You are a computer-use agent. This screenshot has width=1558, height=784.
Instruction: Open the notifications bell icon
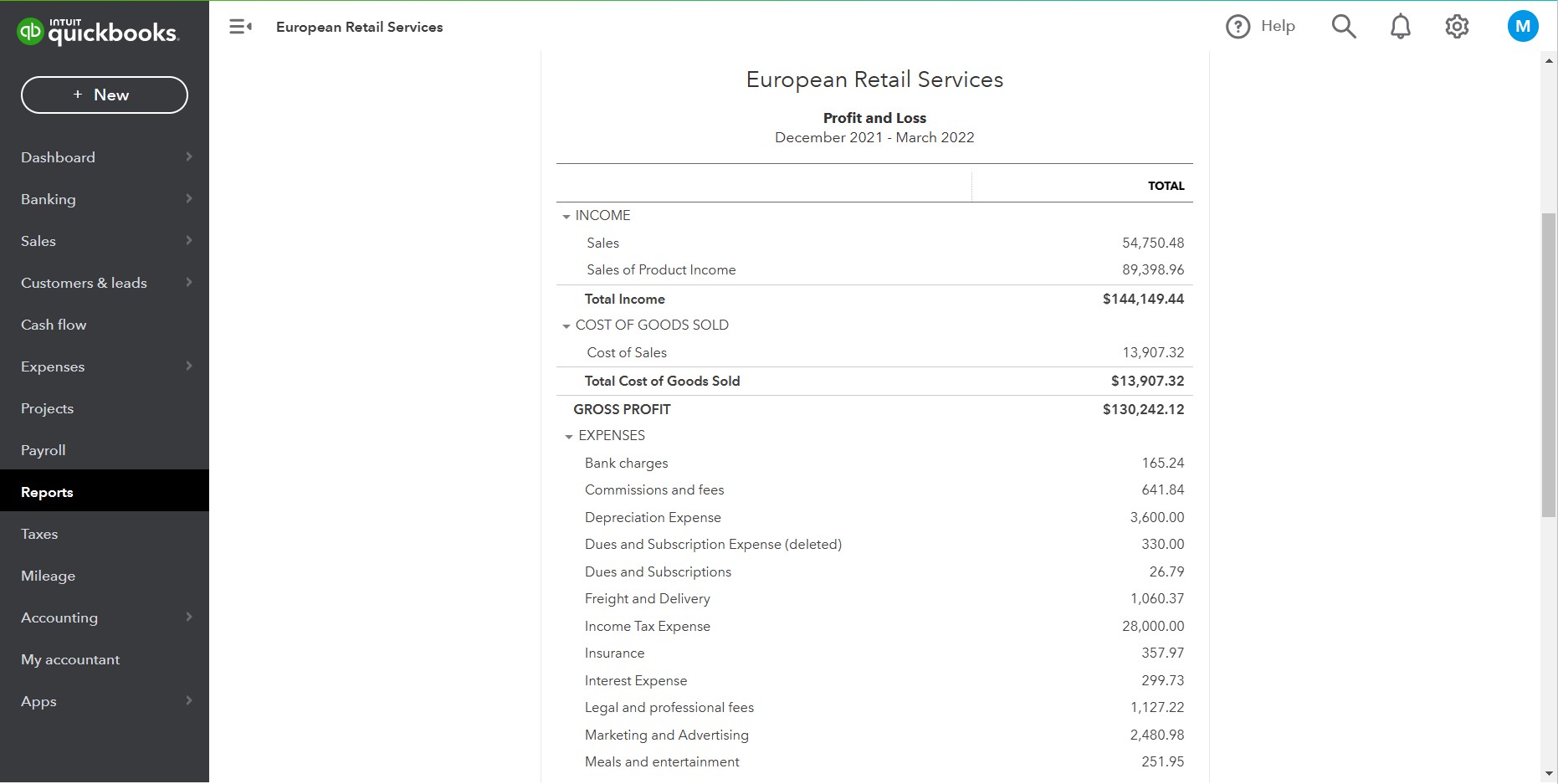pos(1400,27)
